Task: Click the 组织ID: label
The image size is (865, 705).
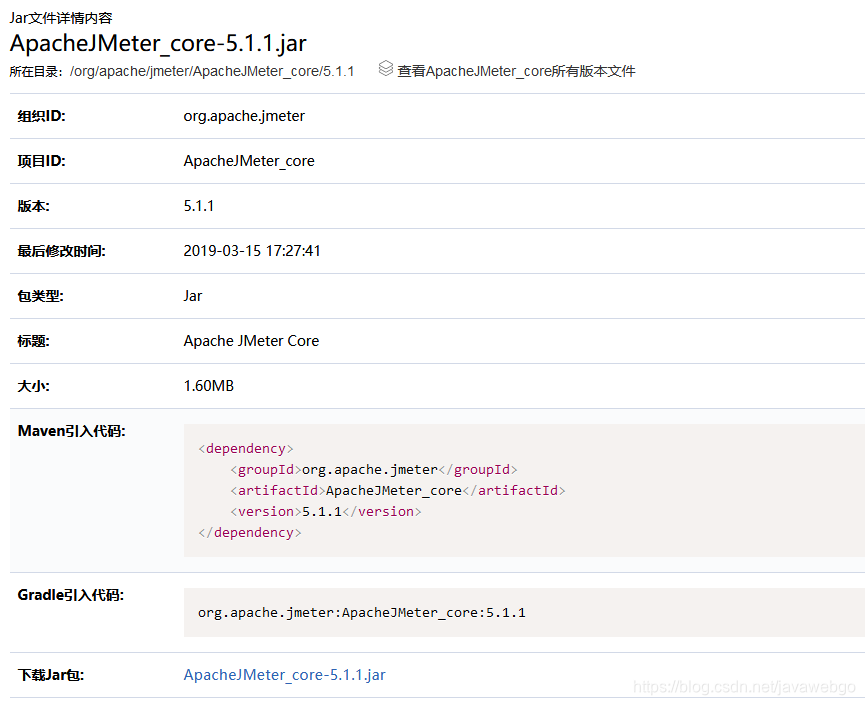Action: (41, 116)
